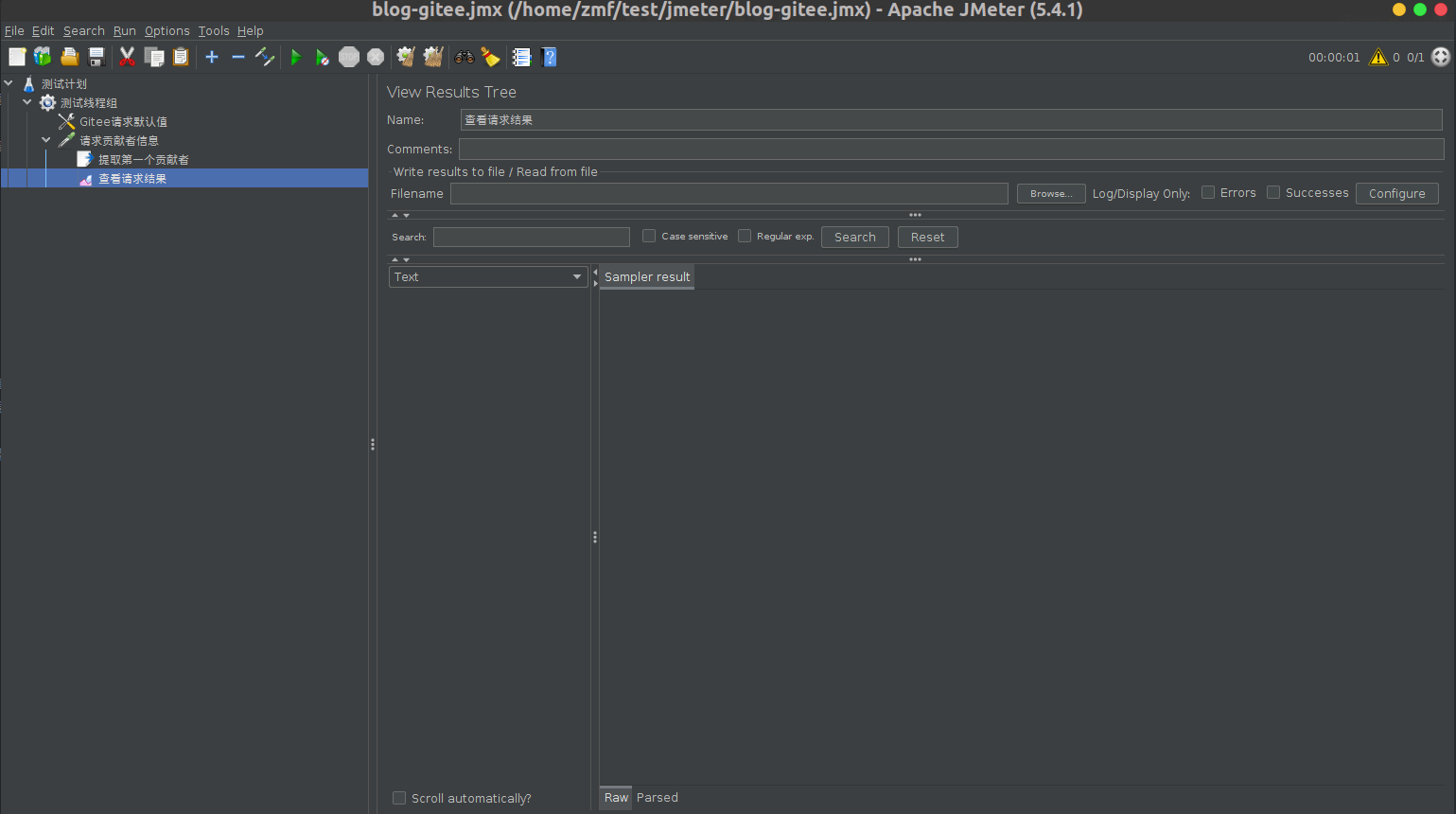This screenshot has width=1456, height=814.
Task: Click the Reset button
Action: coord(927,237)
